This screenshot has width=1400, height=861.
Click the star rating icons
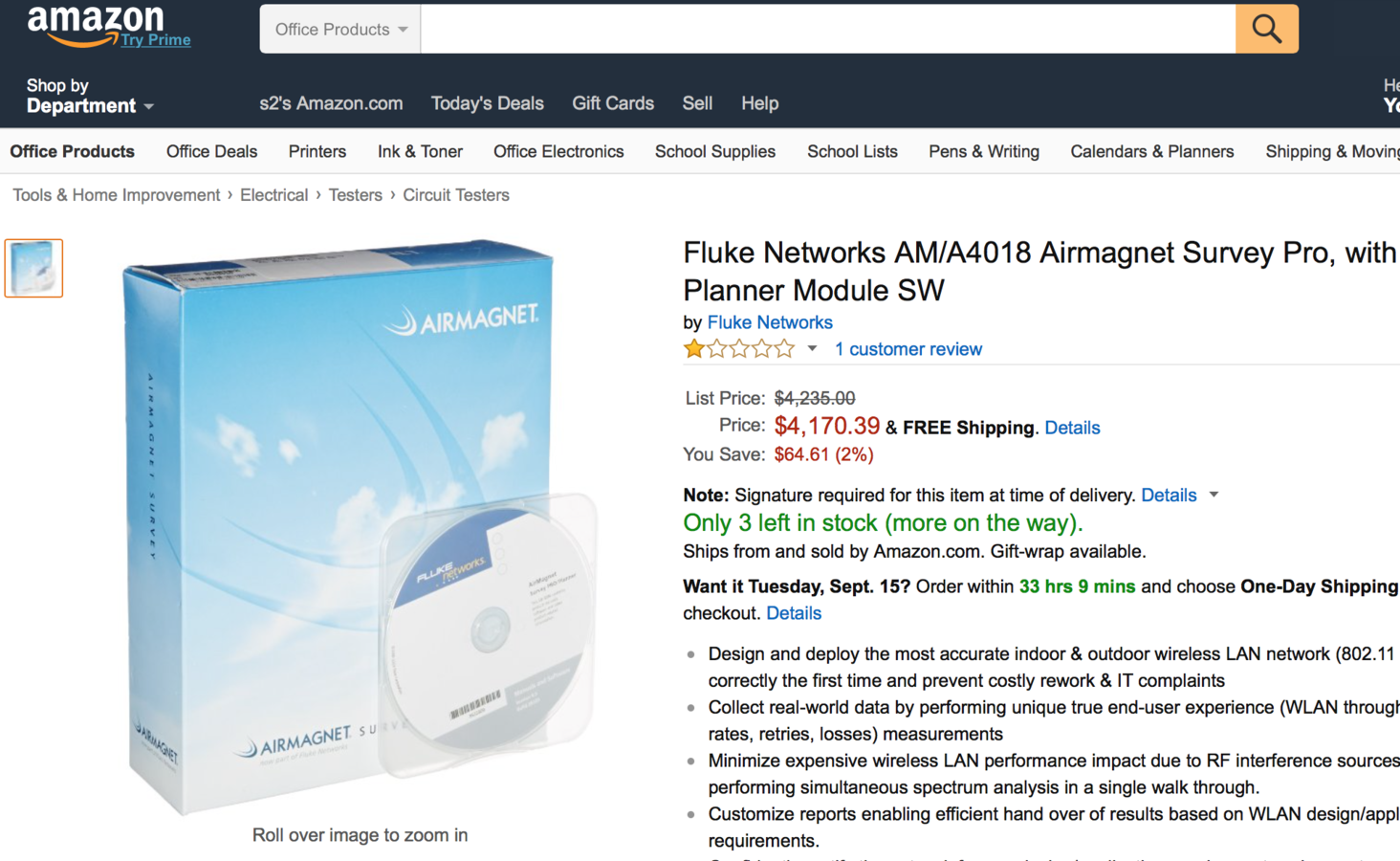(x=739, y=349)
